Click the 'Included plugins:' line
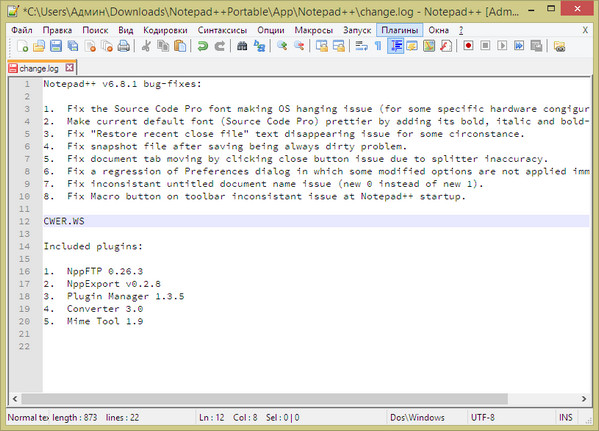 pos(93,246)
